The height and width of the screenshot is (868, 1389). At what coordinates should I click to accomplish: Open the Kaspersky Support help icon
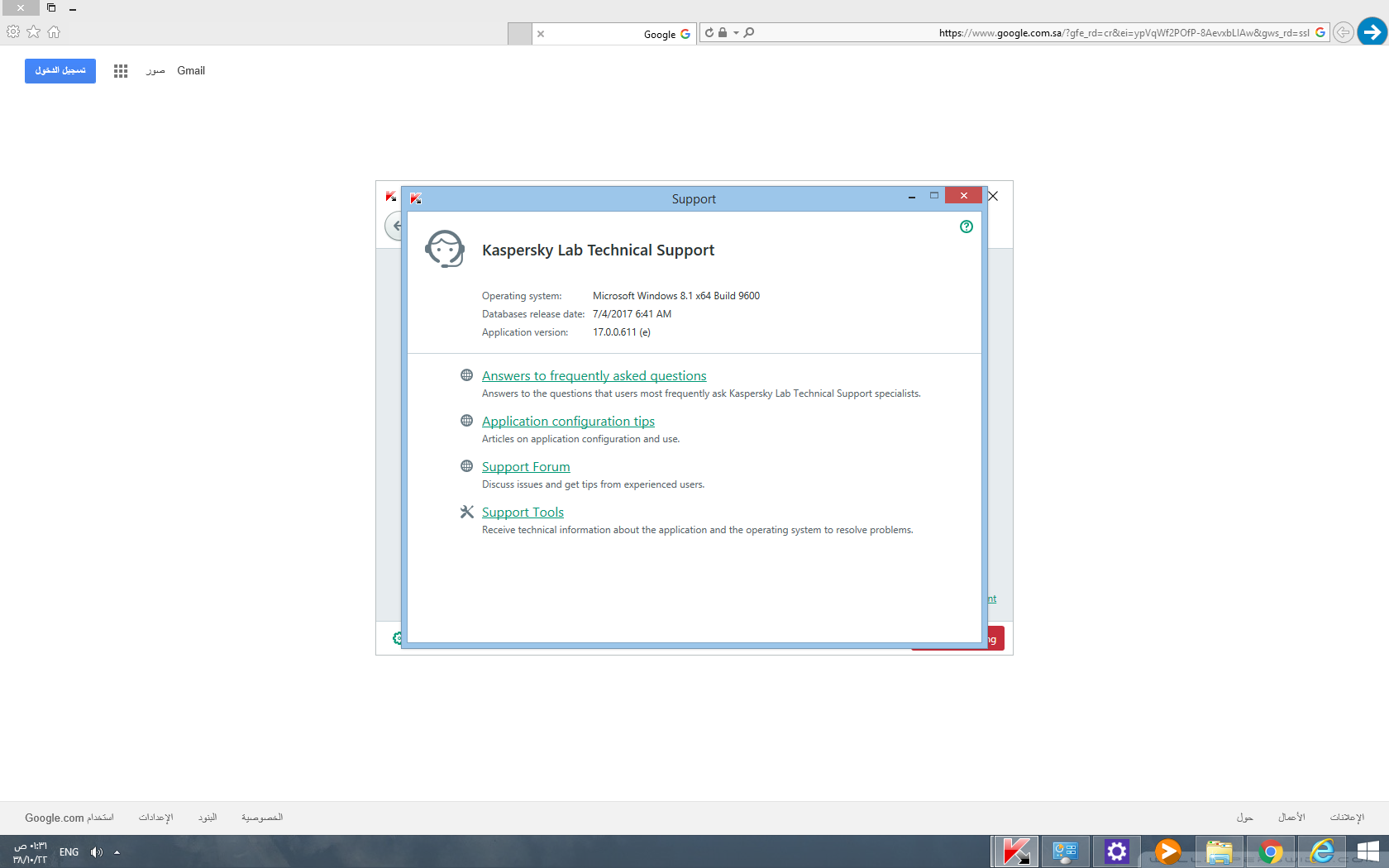[967, 227]
